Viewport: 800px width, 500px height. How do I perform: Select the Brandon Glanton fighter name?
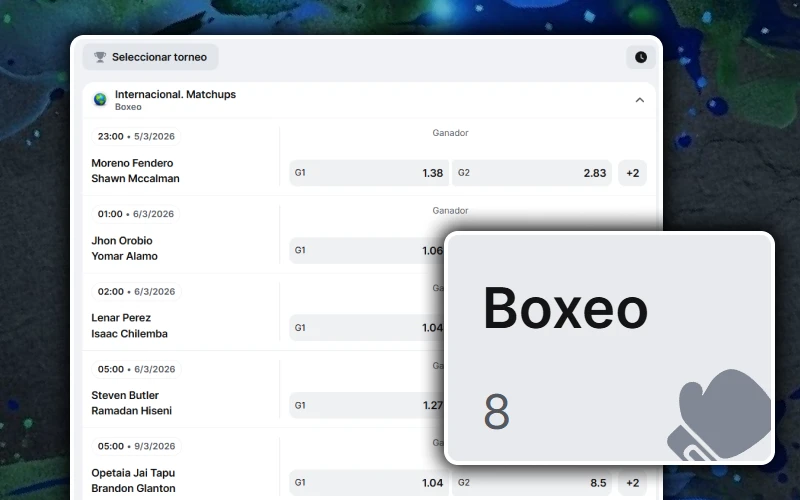tap(133, 488)
